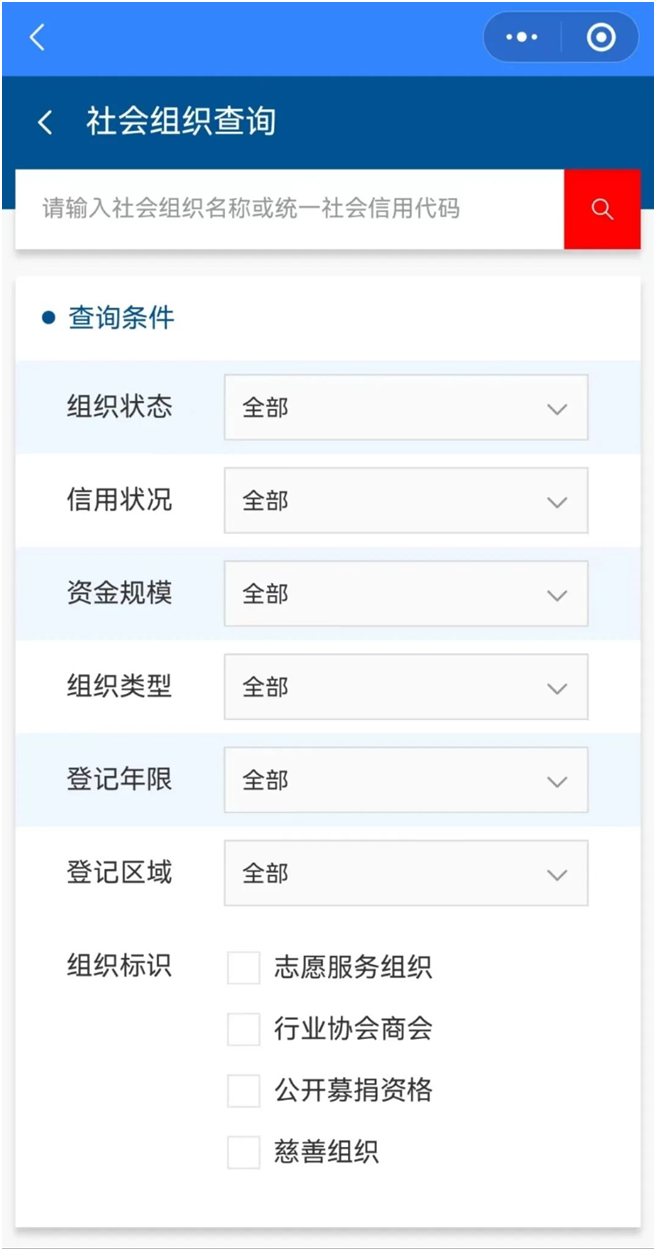
Task: Close mini program via the circle target icon
Action: click(x=600, y=38)
